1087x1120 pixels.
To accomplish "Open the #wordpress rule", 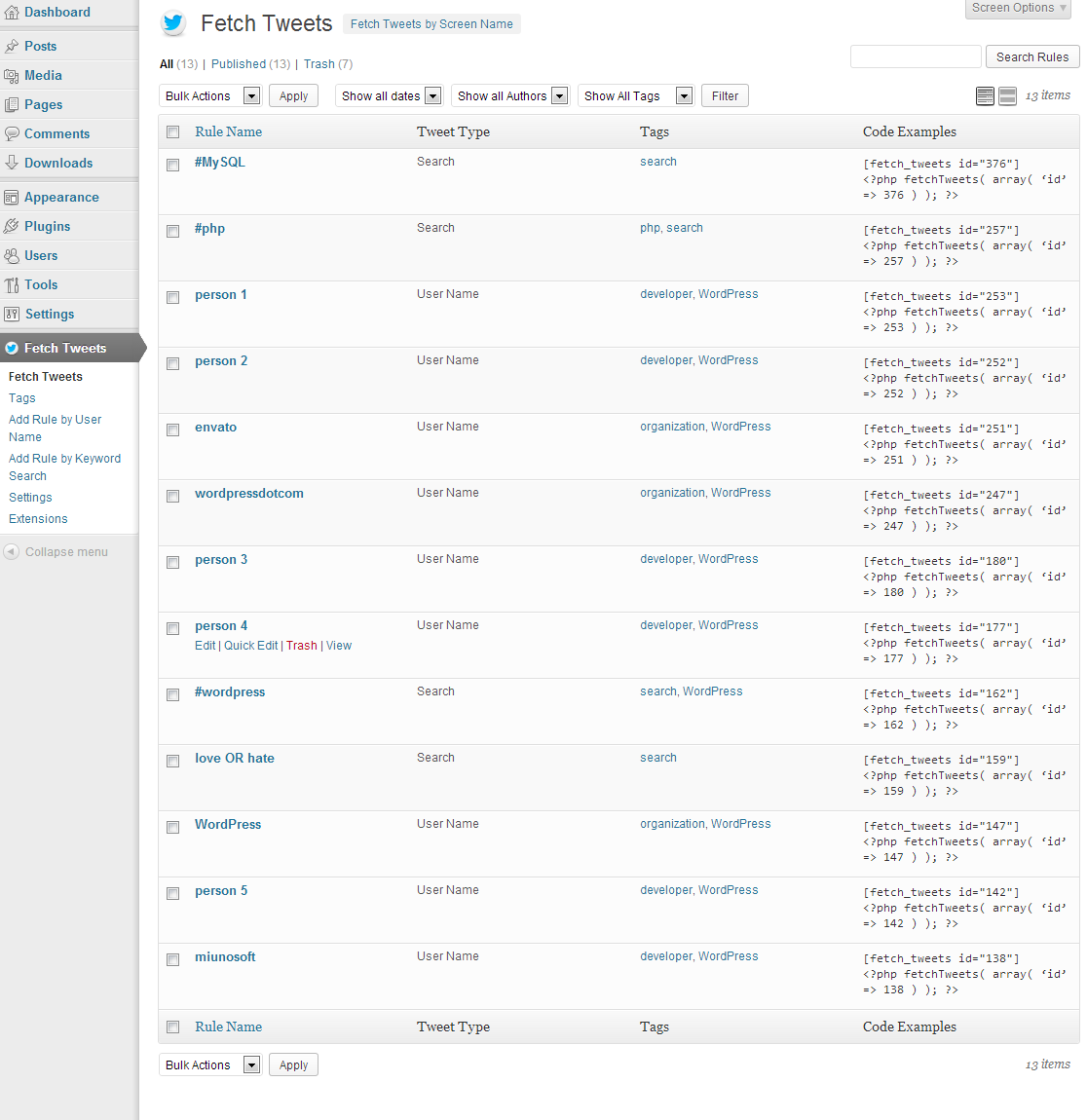I will (x=230, y=692).
